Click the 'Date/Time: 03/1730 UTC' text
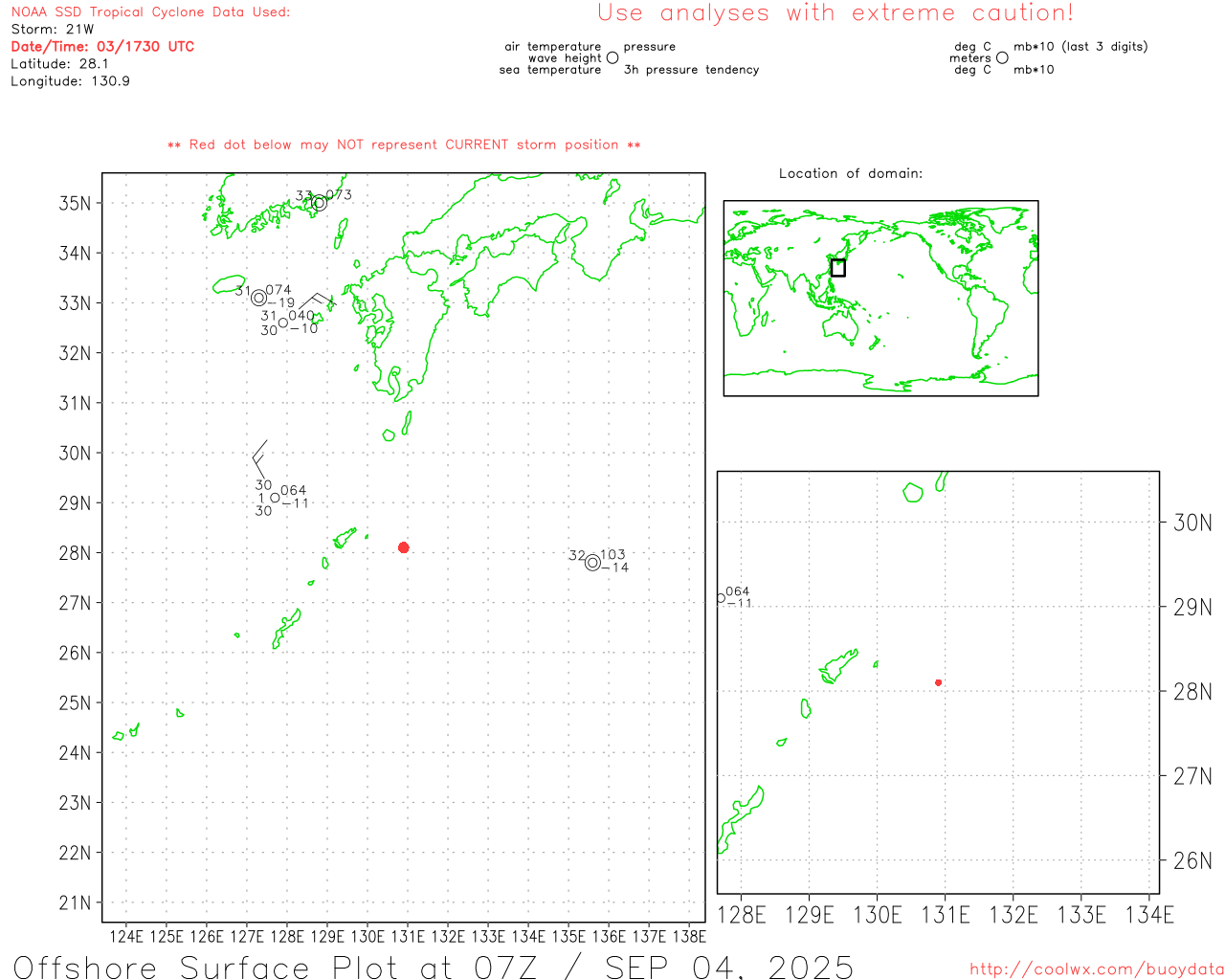 (102, 46)
